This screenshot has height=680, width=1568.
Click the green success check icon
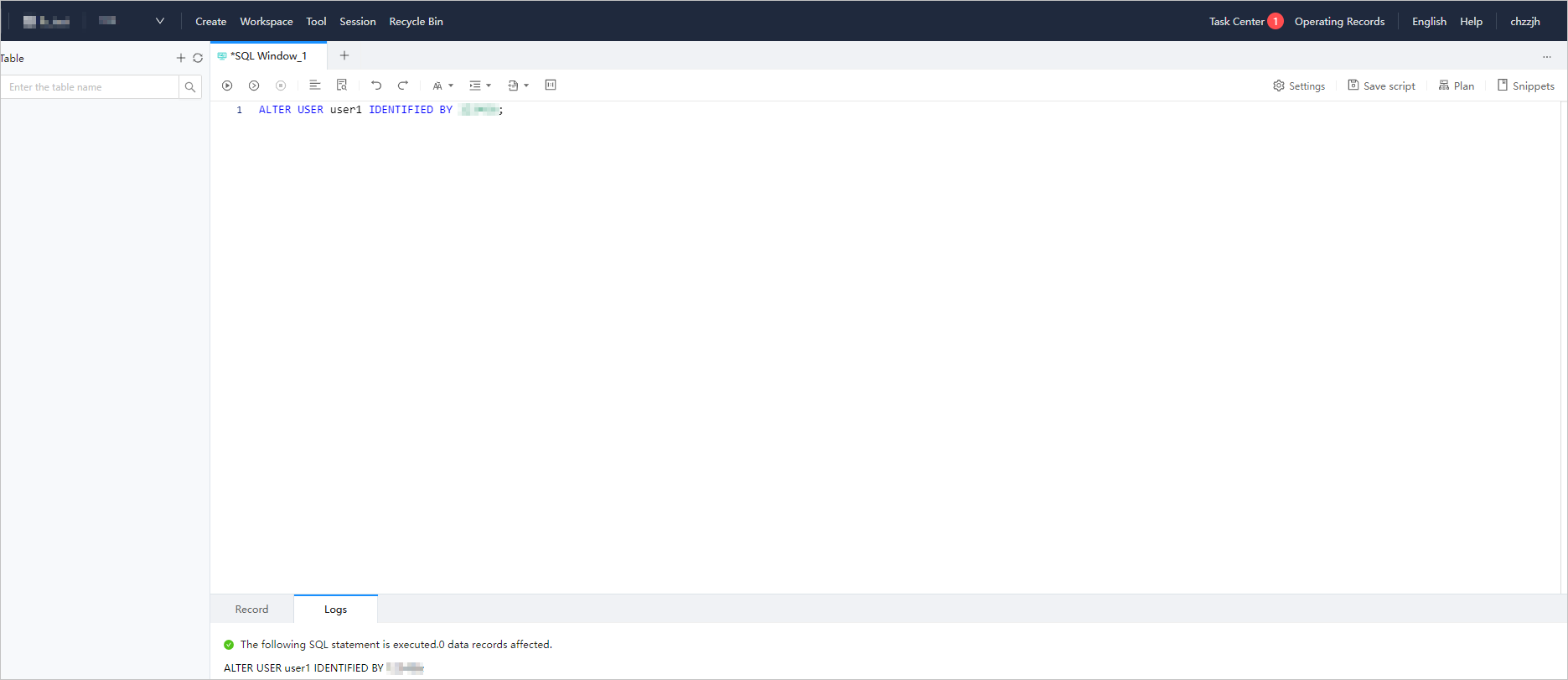pyautogui.click(x=229, y=645)
